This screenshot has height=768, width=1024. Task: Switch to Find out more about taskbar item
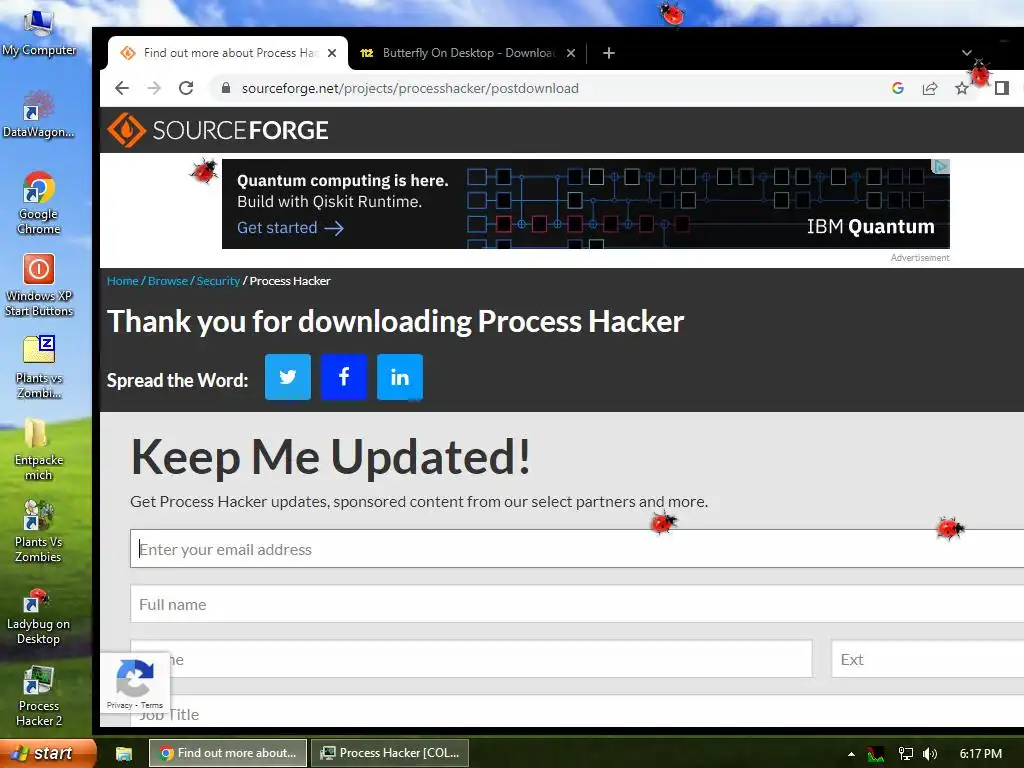228,753
